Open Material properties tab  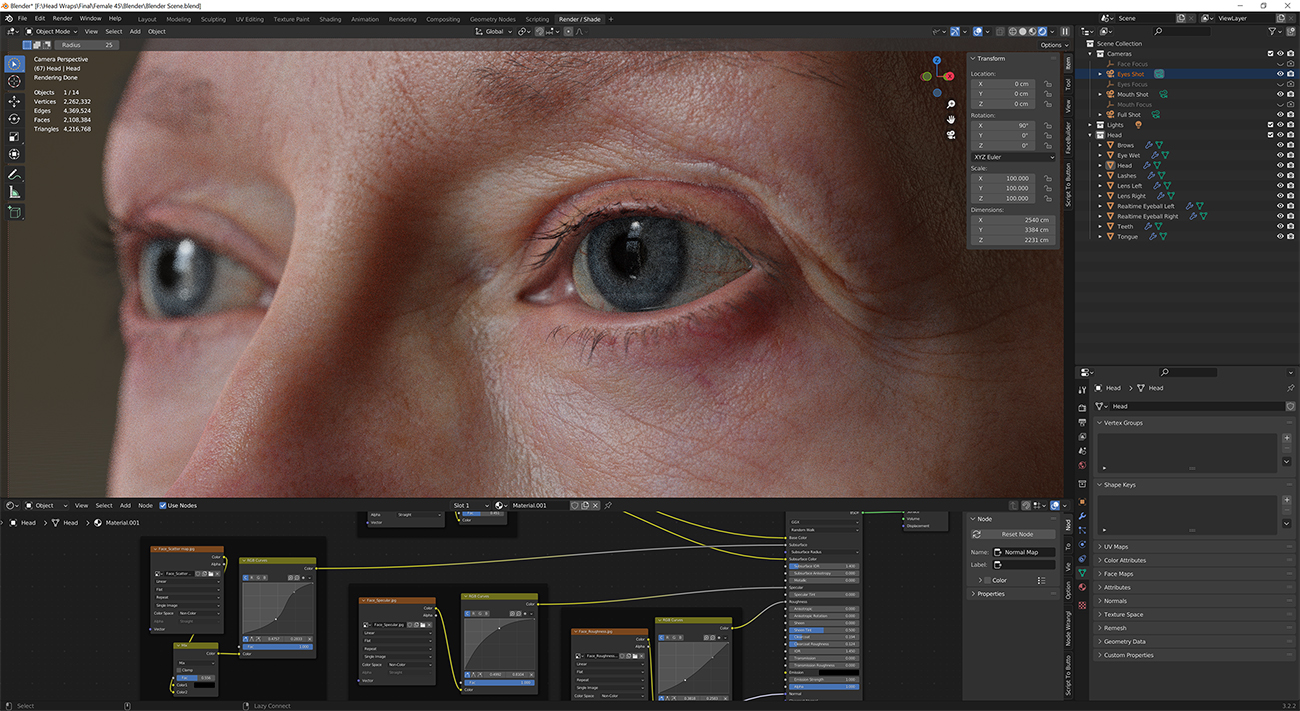click(x=1082, y=587)
